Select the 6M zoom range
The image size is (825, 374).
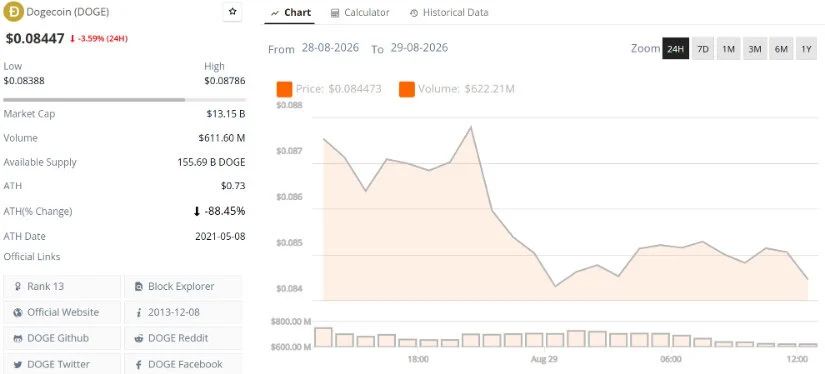coord(781,49)
